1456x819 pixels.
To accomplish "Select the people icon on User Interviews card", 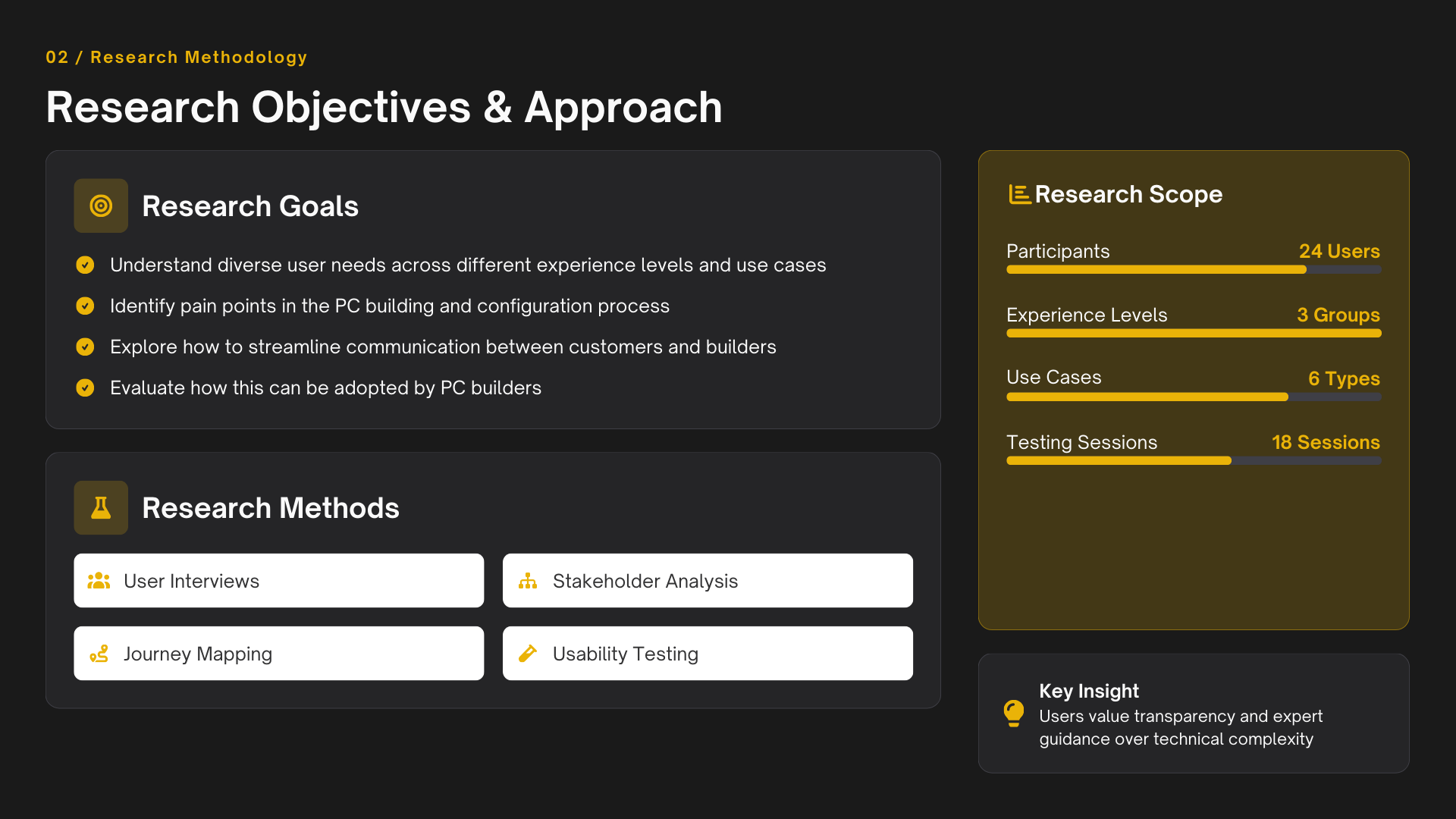I will point(99,580).
